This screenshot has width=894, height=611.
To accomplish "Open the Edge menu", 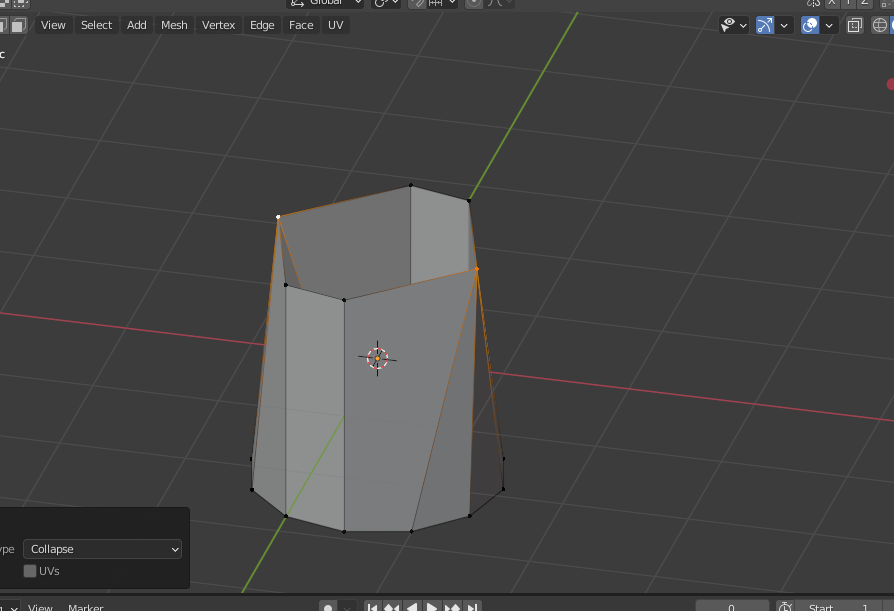I will click(262, 25).
